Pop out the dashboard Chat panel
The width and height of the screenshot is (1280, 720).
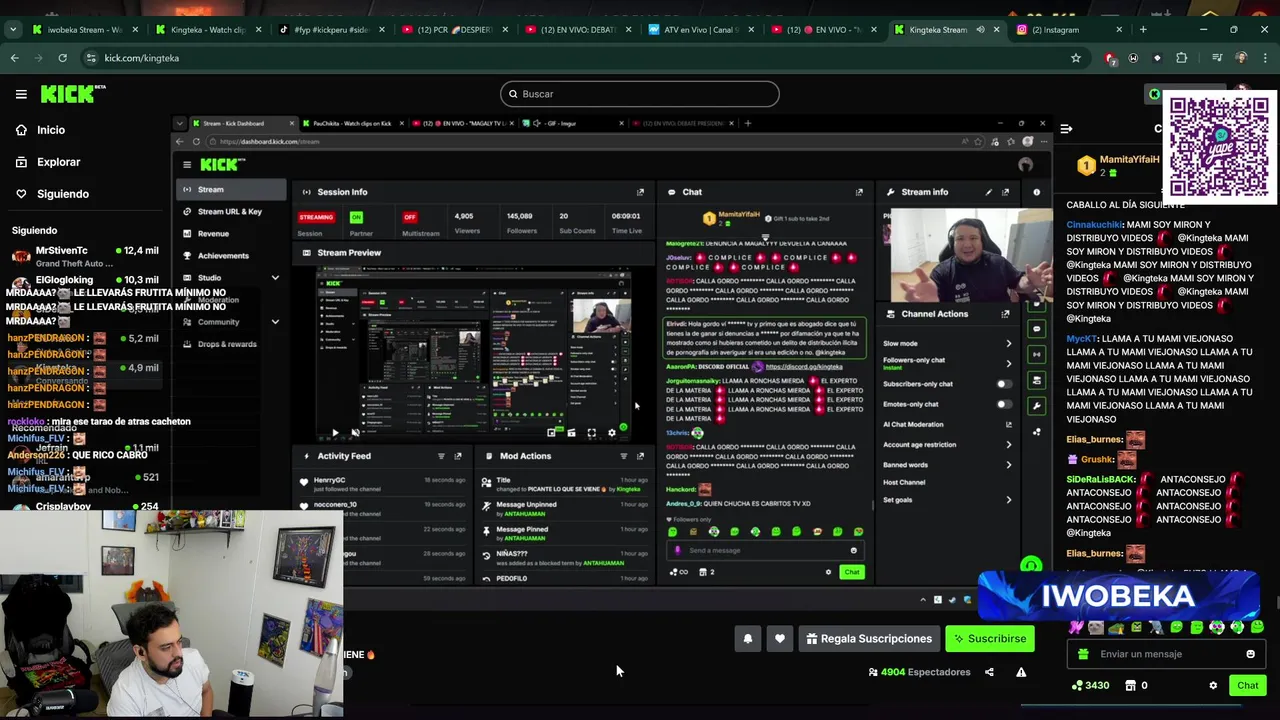(859, 192)
